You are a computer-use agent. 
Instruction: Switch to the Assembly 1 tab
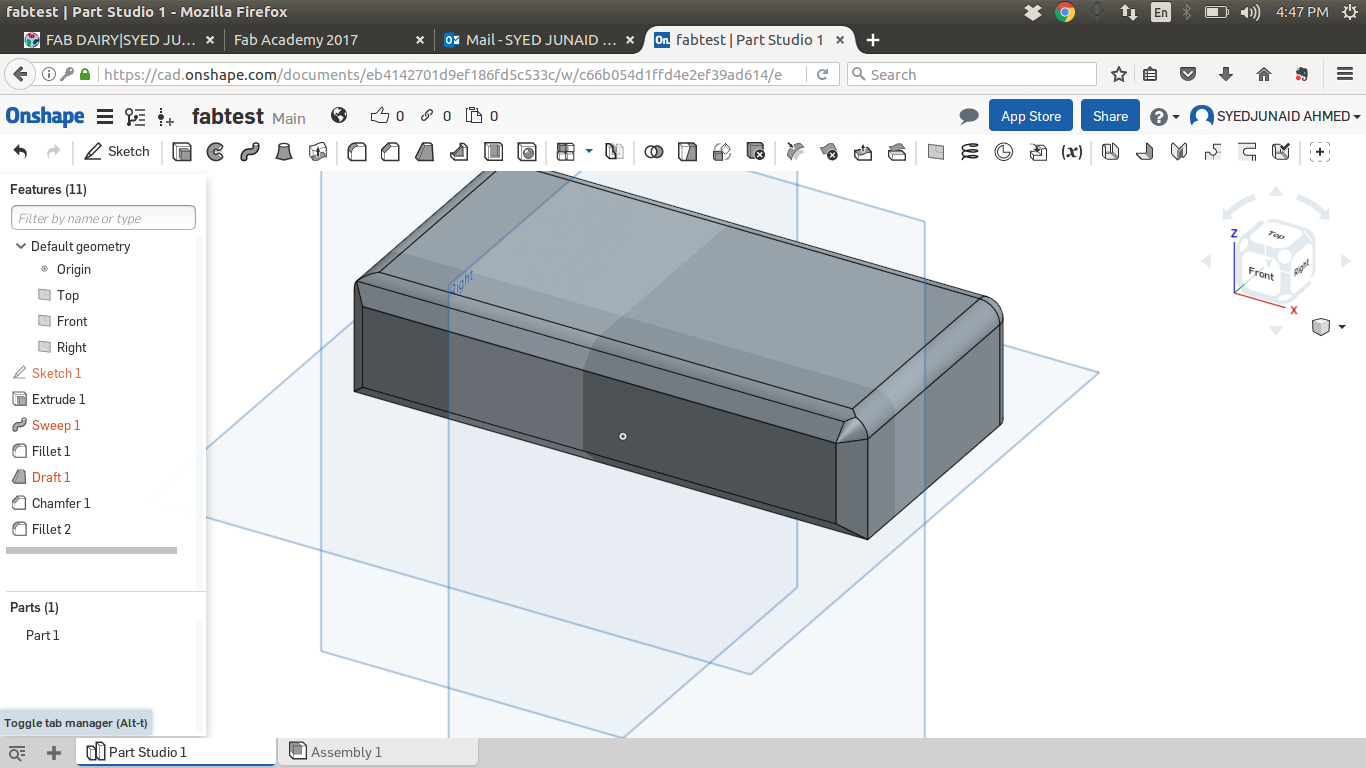click(378, 752)
